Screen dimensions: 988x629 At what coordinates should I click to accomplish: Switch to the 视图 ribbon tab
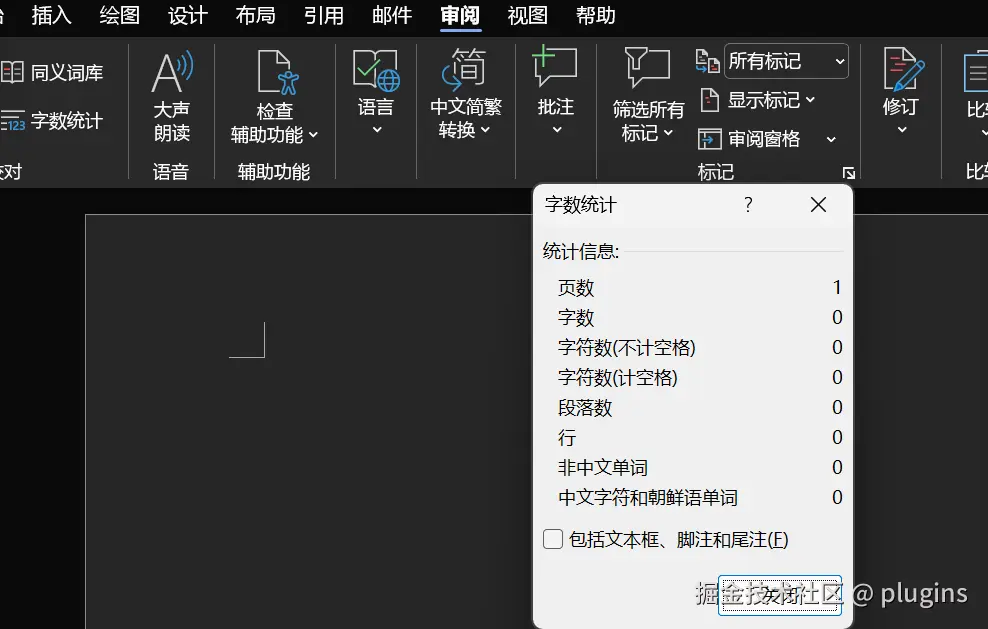tap(527, 16)
